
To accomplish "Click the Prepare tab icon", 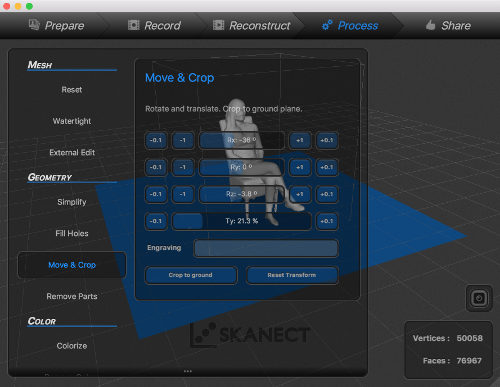I will pyautogui.click(x=34, y=25).
